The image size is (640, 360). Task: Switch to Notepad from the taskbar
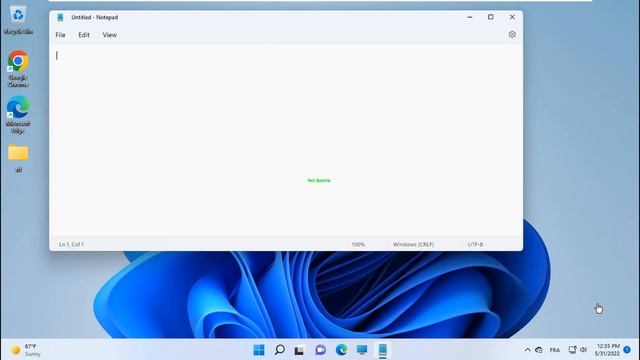click(x=382, y=350)
